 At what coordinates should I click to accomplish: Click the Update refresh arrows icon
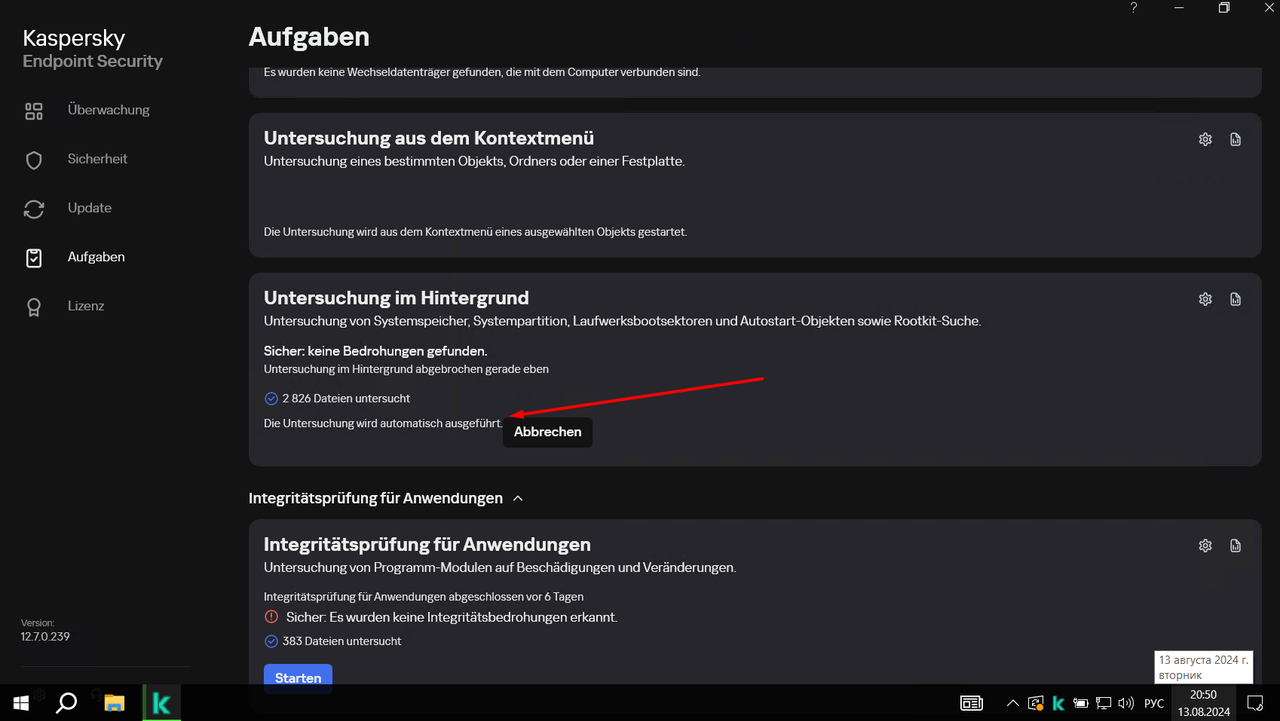click(x=34, y=209)
